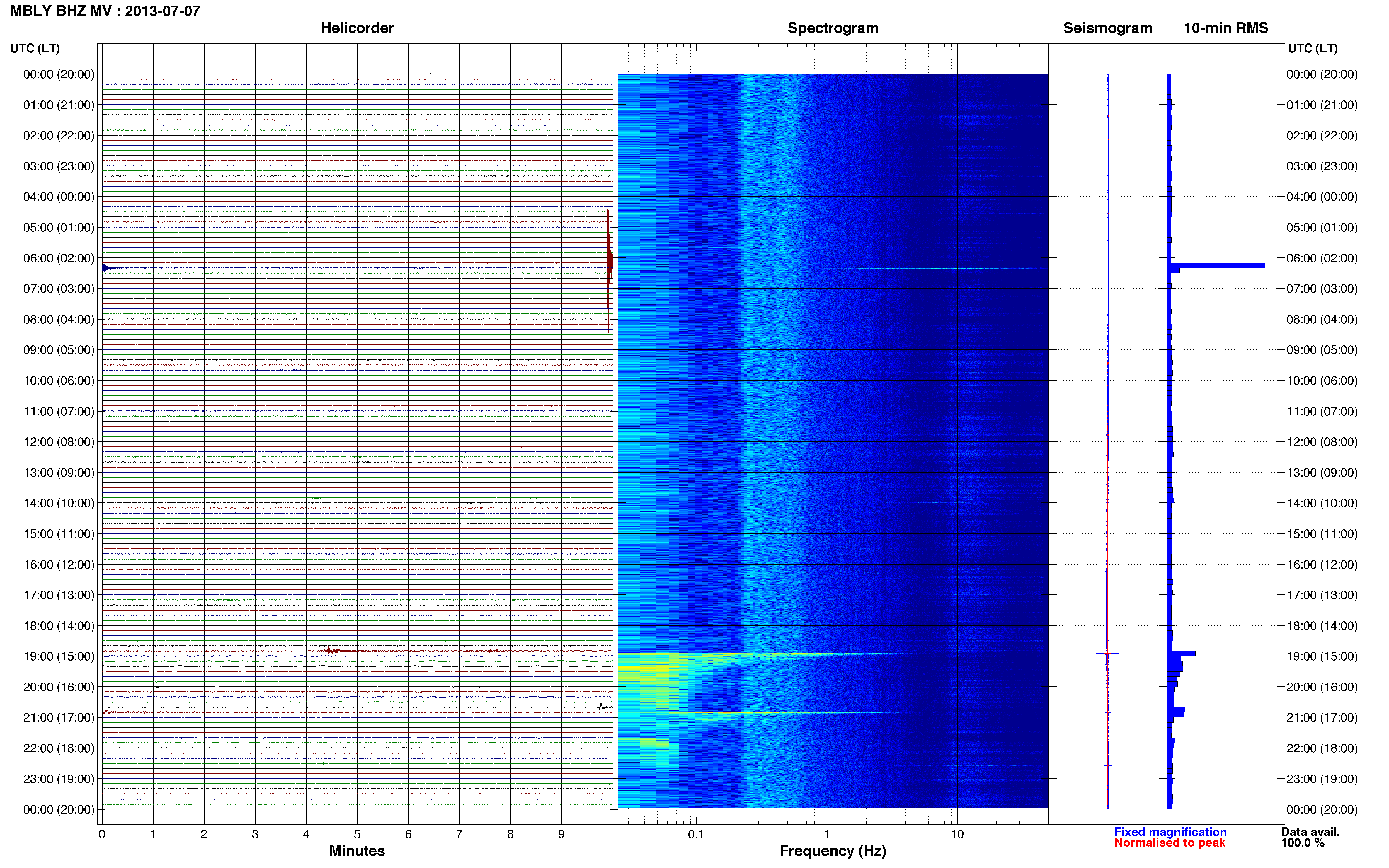Click the "10" frequency tick label
The height and width of the screenshot is (868, 1389).
point(957,834)
